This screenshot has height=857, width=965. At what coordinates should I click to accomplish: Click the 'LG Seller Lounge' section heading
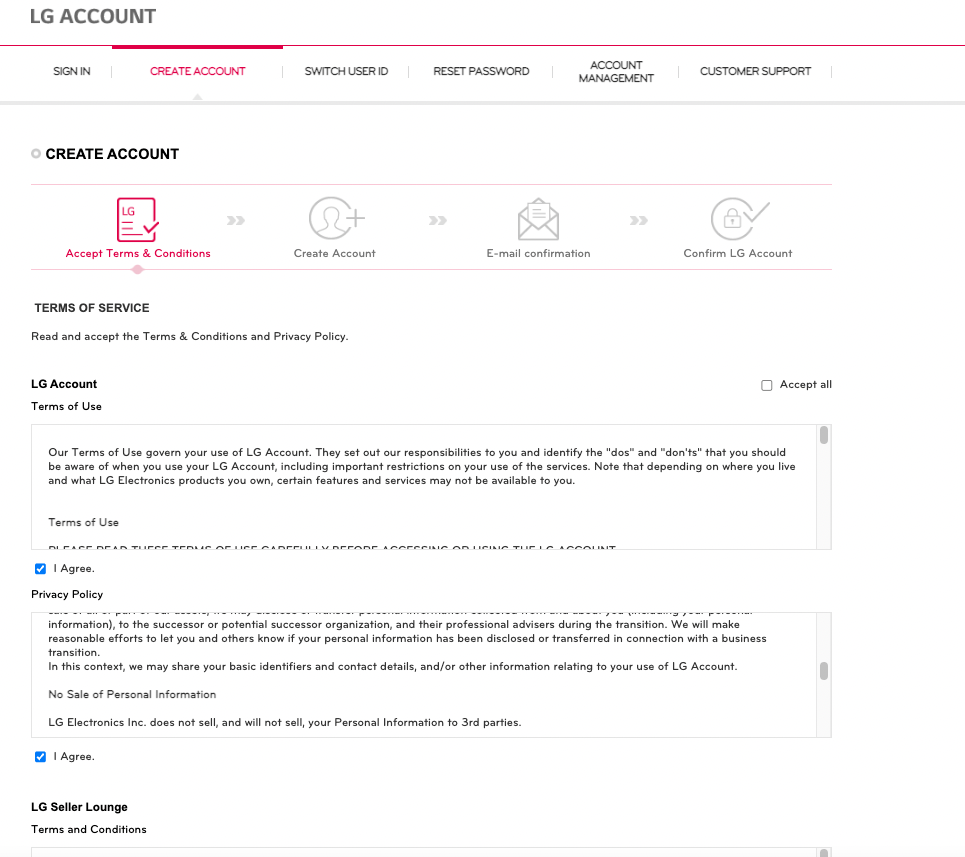pos(79,807)
